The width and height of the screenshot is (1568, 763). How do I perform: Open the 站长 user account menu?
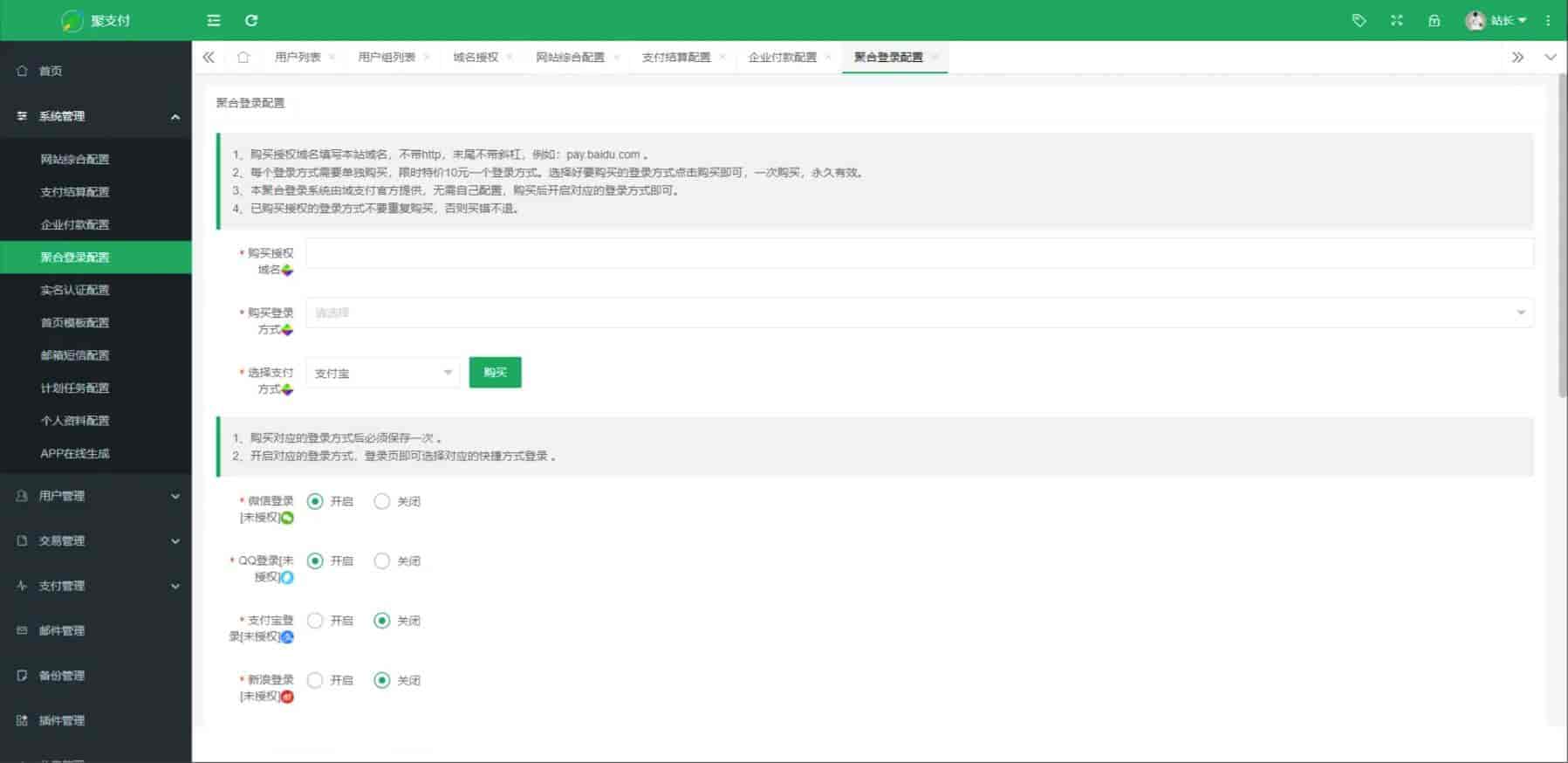1497,20
